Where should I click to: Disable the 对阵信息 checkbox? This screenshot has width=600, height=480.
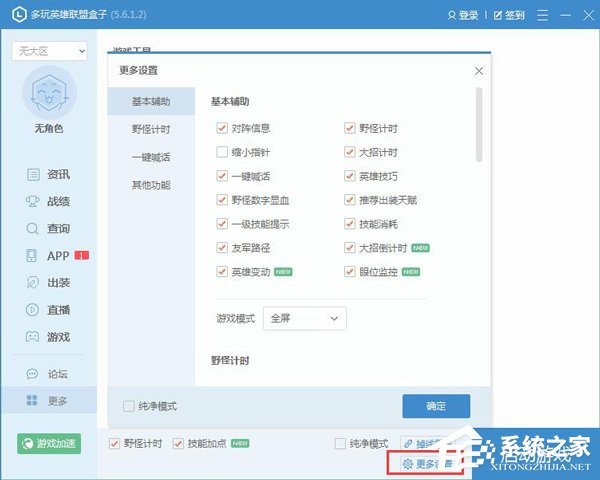(x=223, y=128)
